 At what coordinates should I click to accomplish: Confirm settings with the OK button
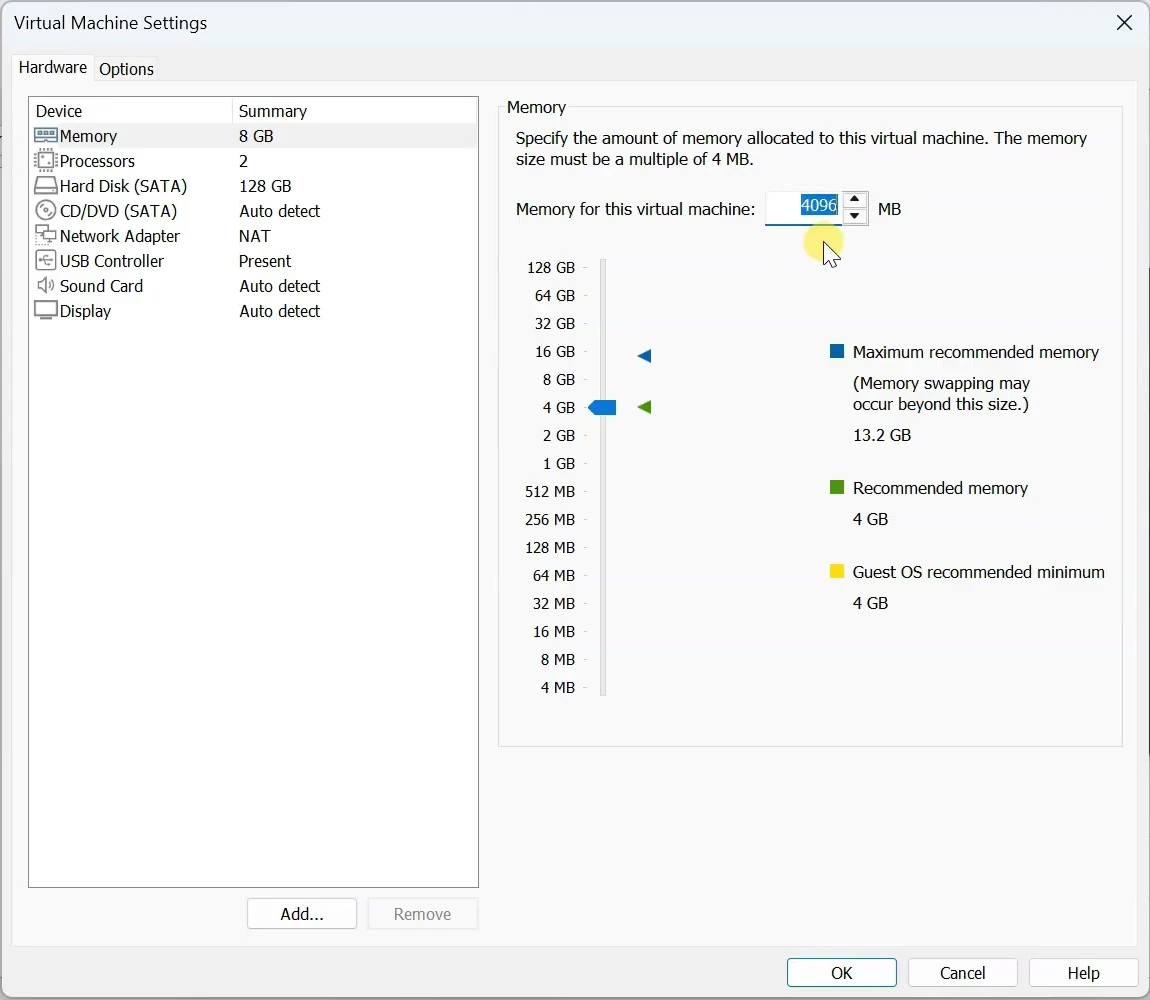841,973
